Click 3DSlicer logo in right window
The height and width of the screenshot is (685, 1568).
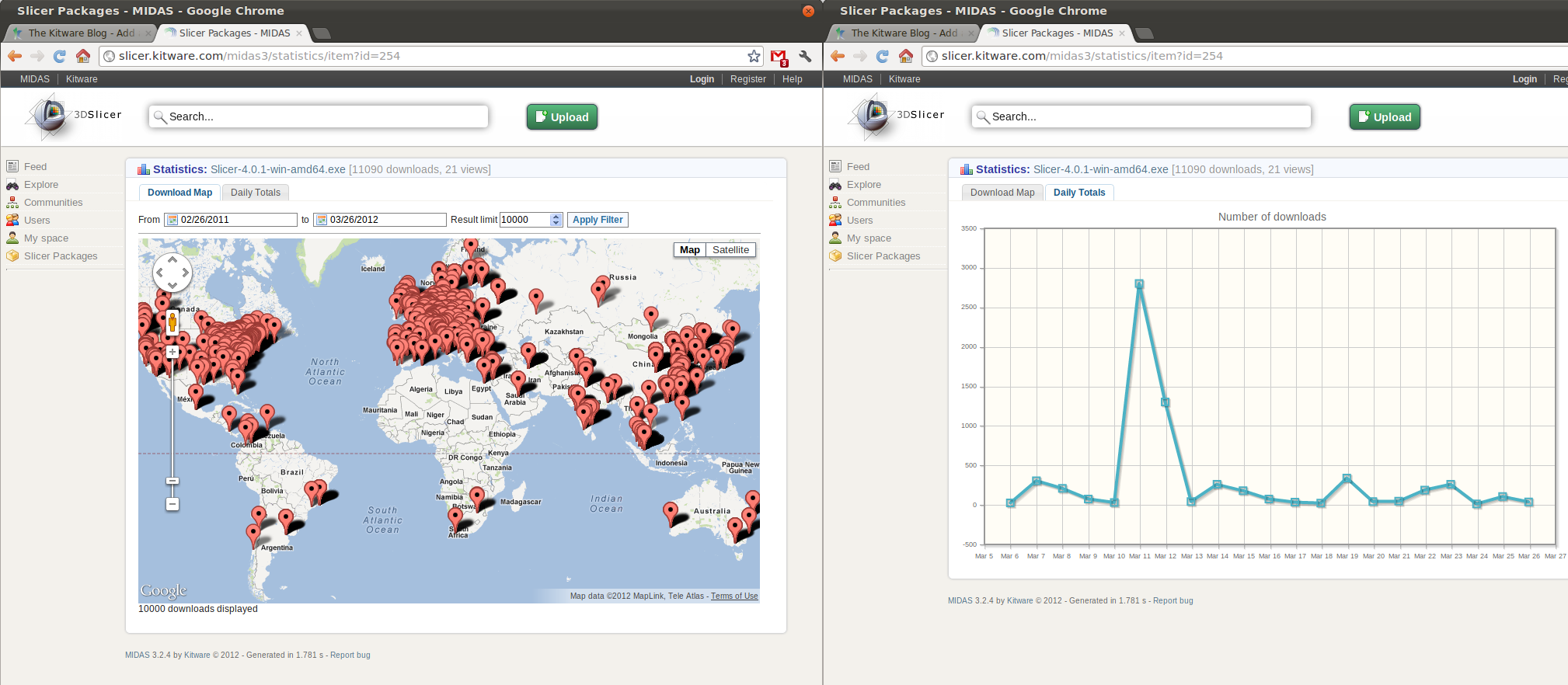point(897,116)
